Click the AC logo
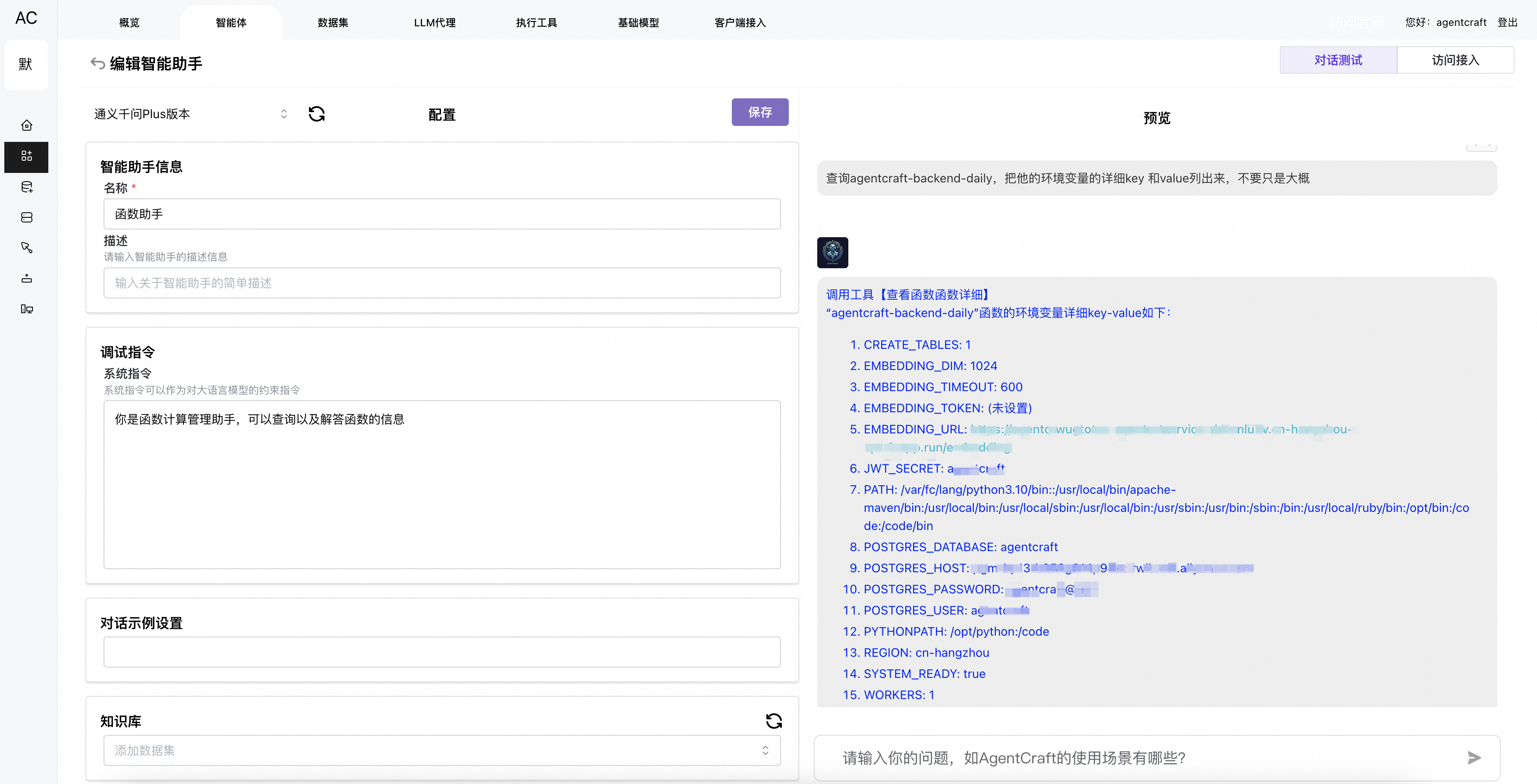This screenshot has width=1537, height=784. pyautogui.click(x=26, y=18)
